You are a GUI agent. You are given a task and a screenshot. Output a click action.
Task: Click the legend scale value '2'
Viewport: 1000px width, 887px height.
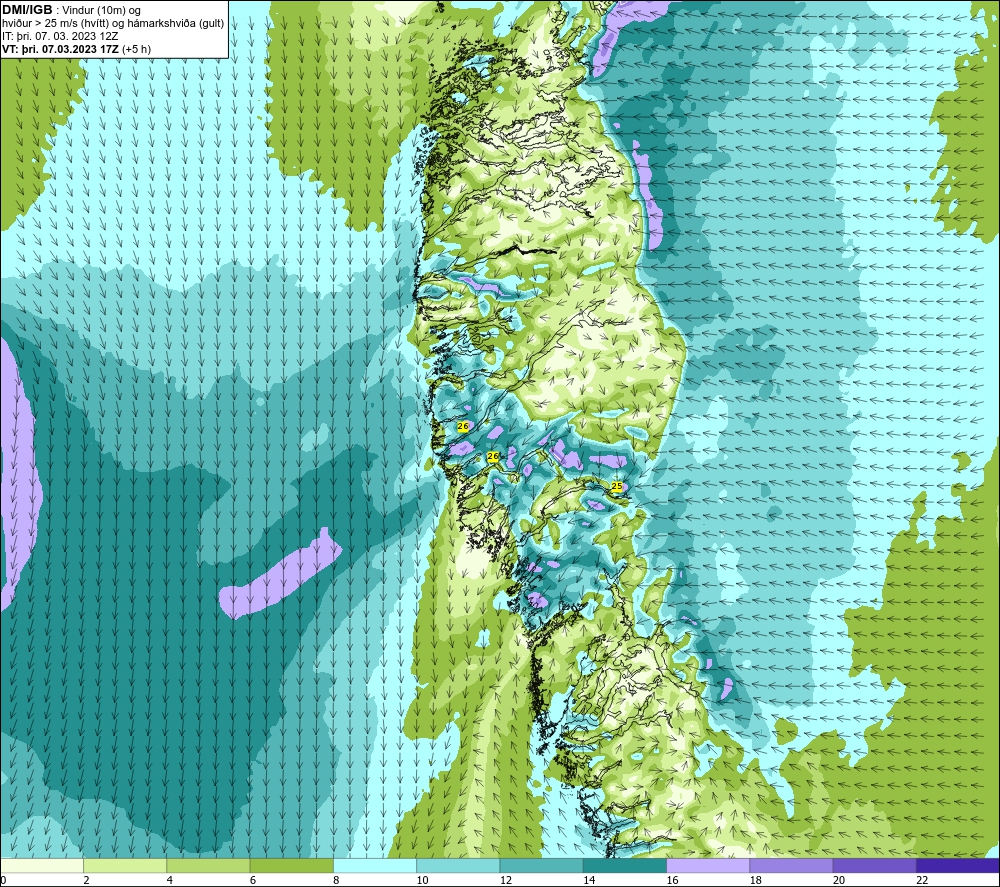click(86, 880)
